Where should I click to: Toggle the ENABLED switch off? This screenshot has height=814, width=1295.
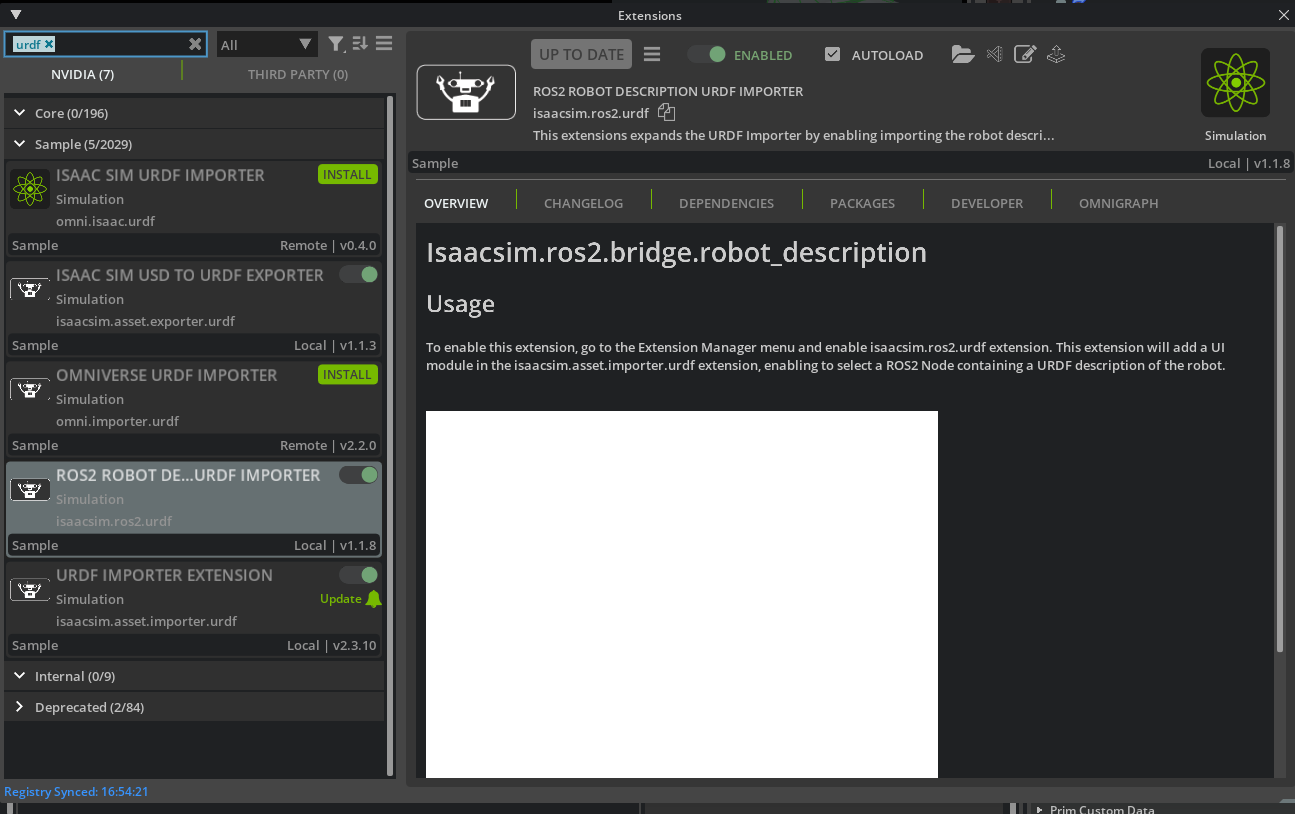click(707, 55)
